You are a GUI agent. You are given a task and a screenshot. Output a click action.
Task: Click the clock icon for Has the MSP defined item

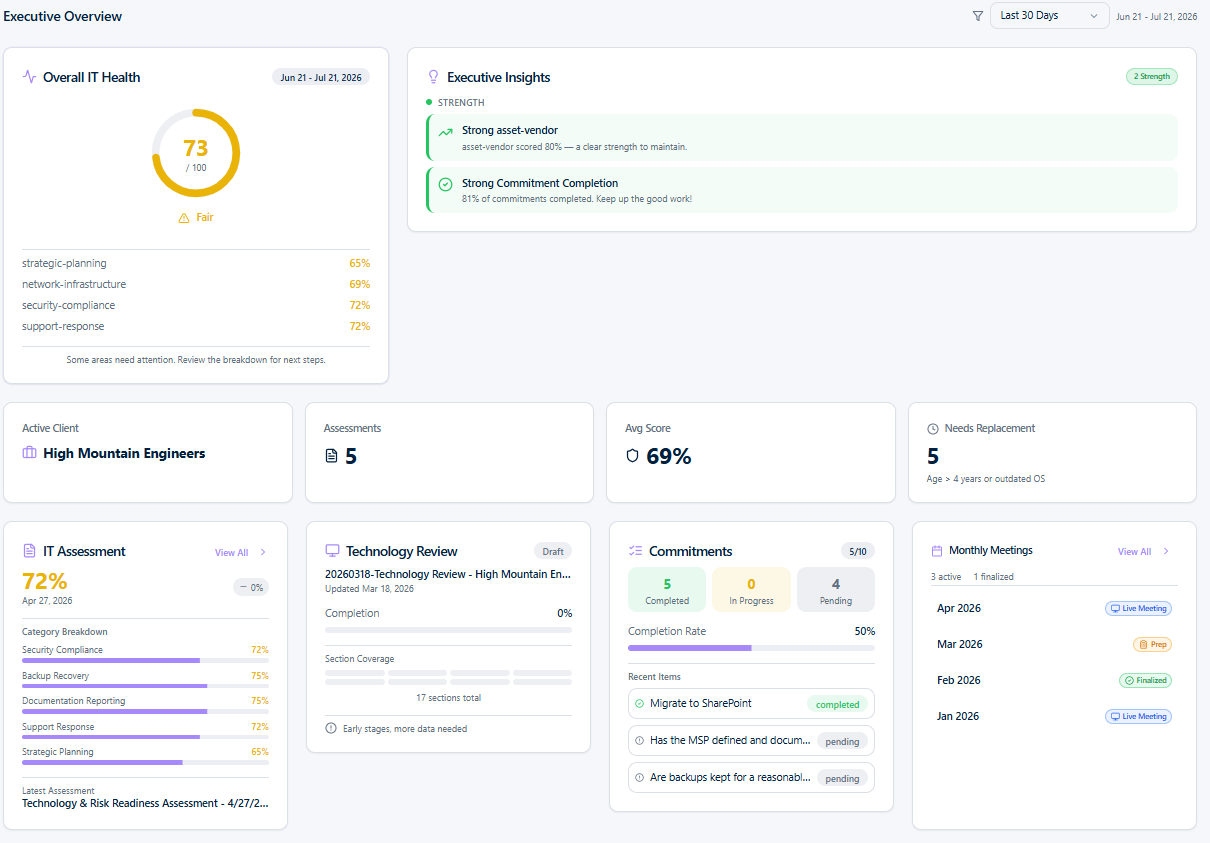tap(639, 741)
